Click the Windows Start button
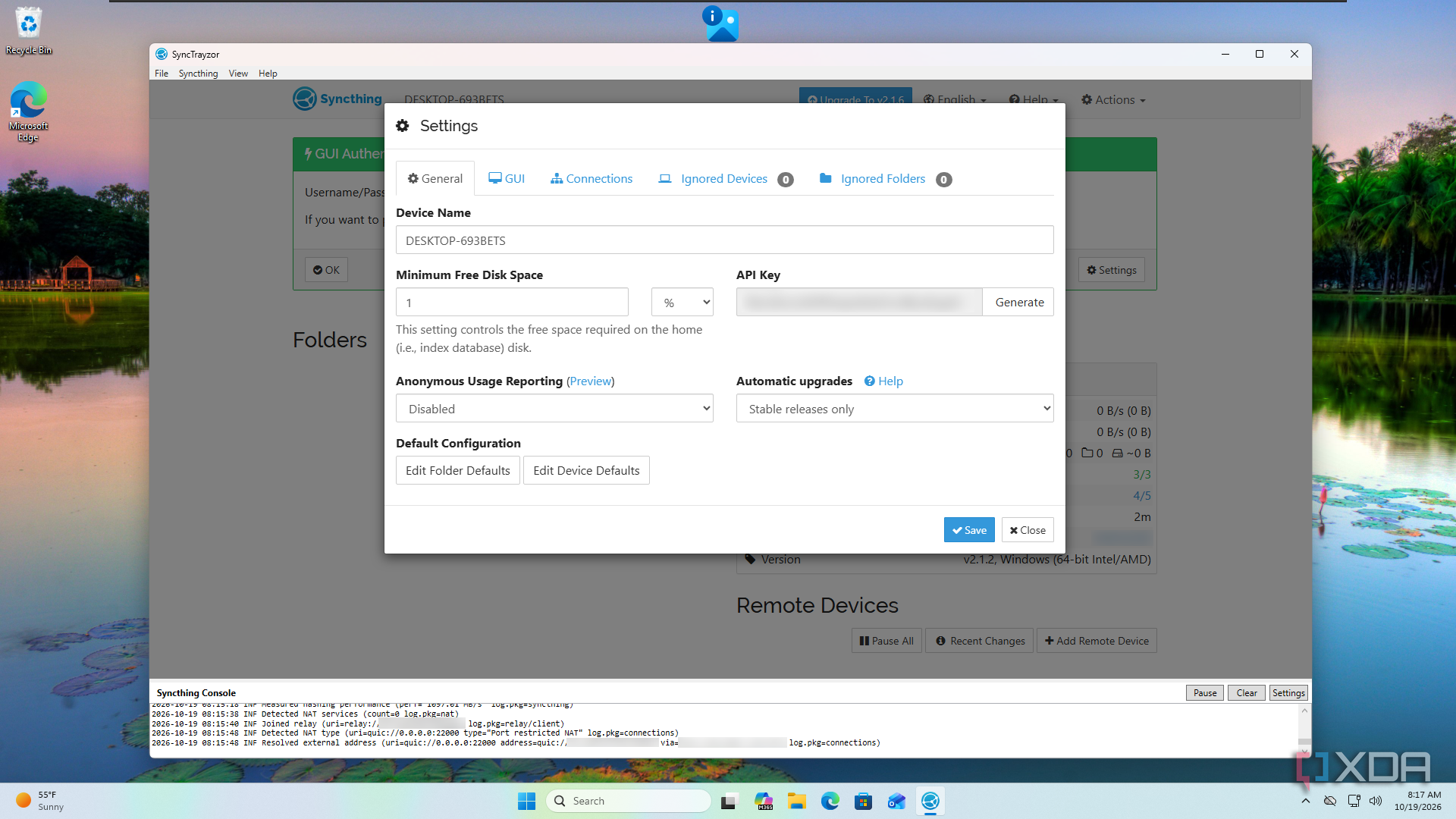The height and width of the screenshot is (819, 1456). point(526,801)
